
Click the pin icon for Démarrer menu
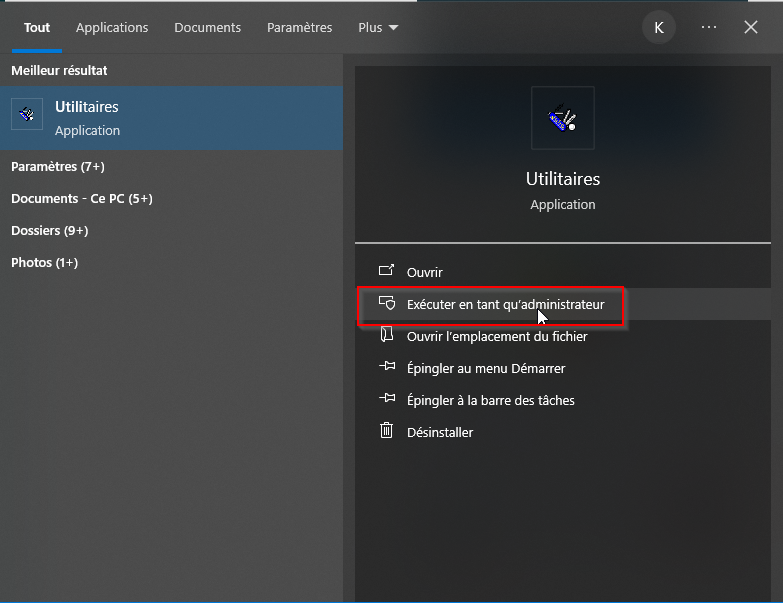(x=387, y=366)
